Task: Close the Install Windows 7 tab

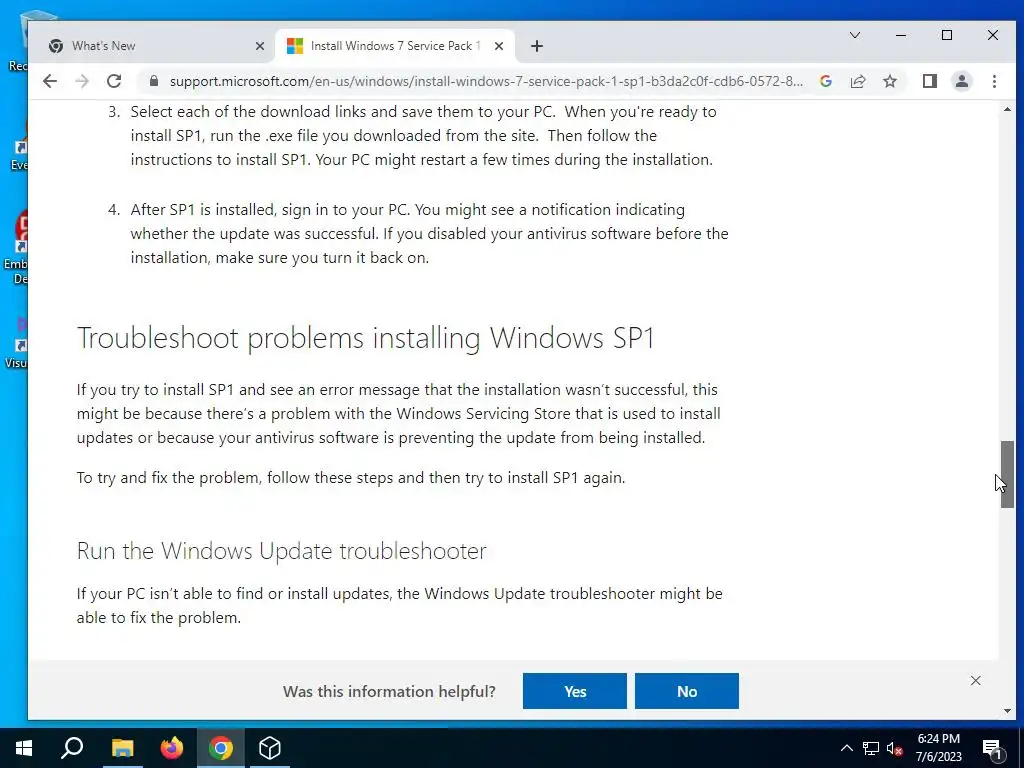Action: [498, 46]
